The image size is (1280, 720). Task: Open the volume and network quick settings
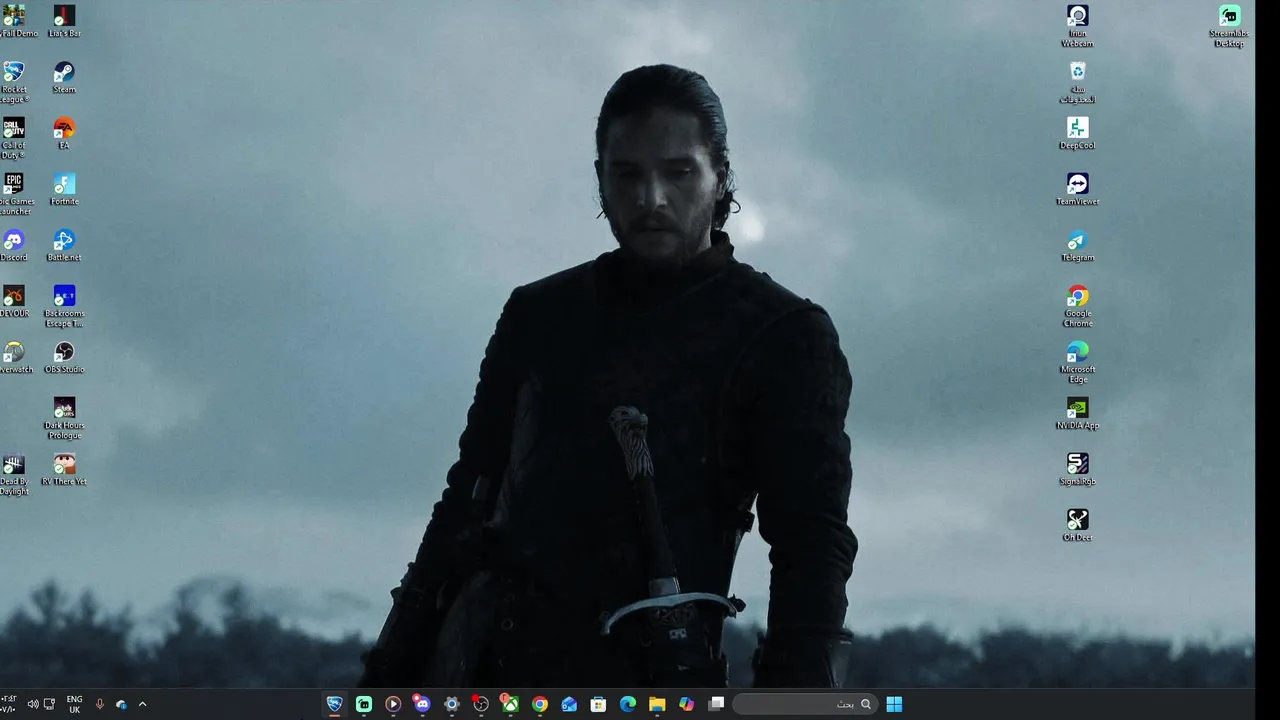tap(41, 704)
